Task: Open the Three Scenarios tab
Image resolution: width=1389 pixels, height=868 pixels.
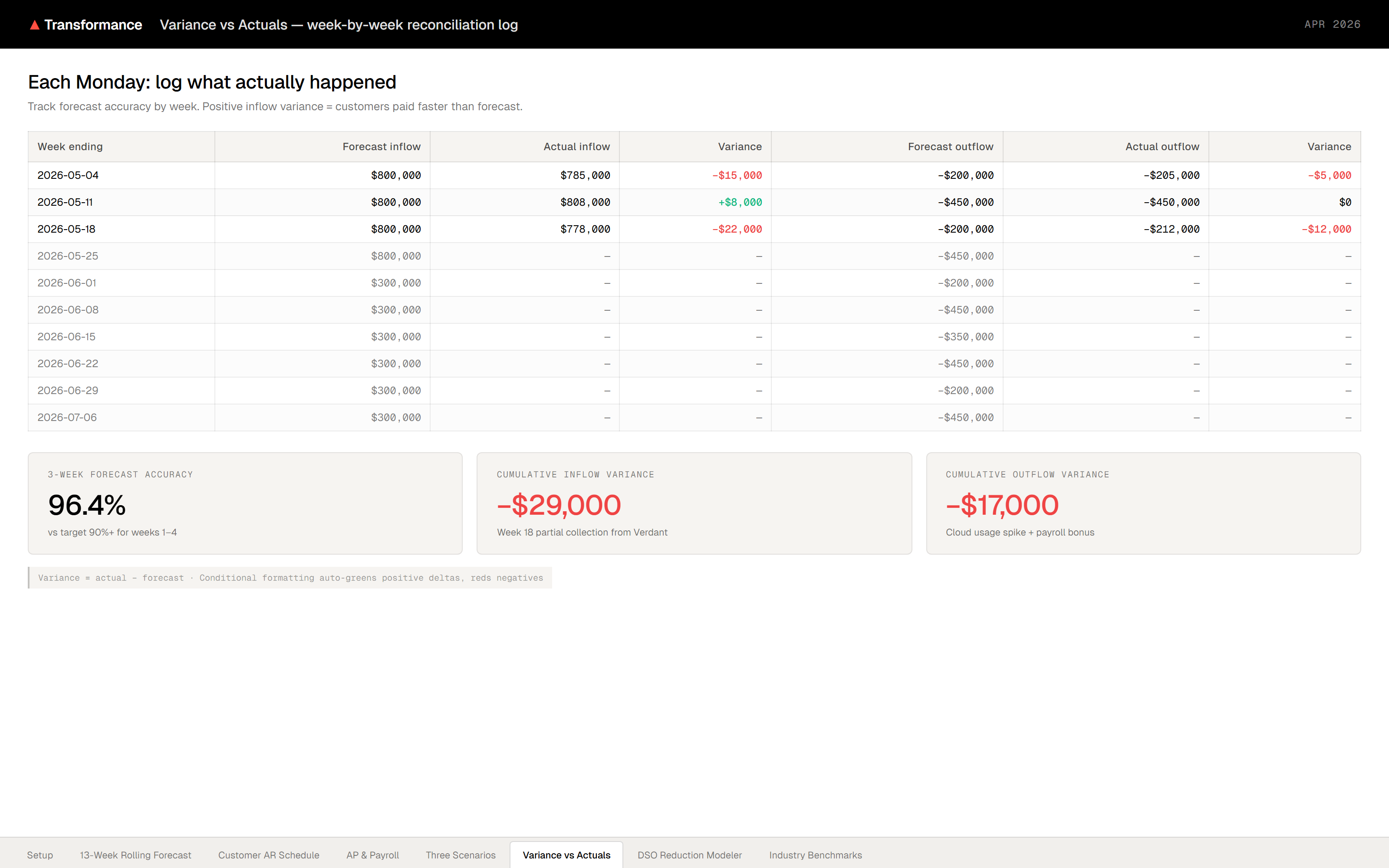Action: click(x=460, y=855)
